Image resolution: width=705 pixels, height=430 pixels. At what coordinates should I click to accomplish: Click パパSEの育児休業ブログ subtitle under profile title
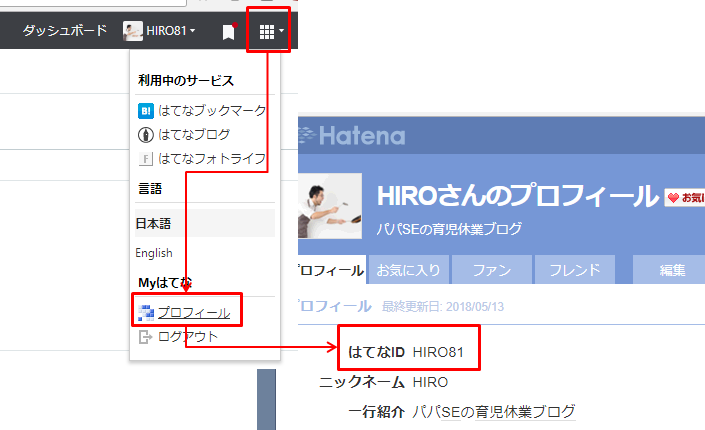click(x=449, y=229)
